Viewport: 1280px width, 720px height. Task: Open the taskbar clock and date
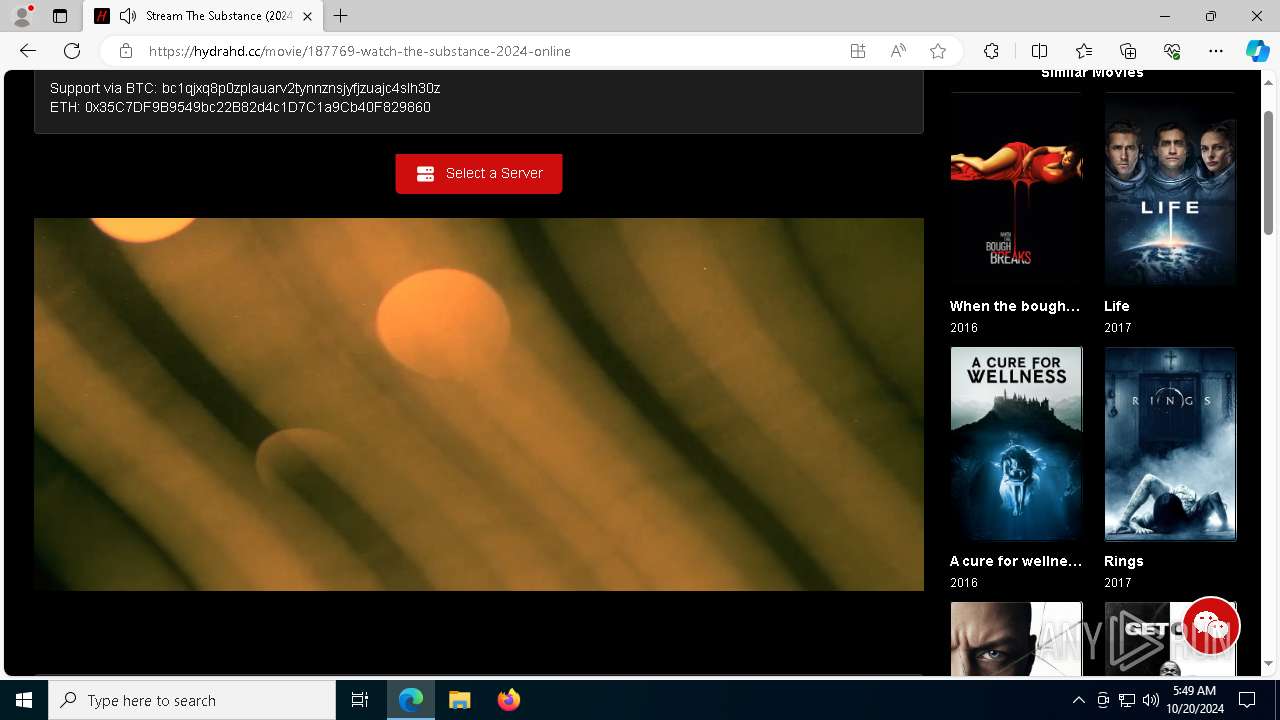tap(1194, 700)
